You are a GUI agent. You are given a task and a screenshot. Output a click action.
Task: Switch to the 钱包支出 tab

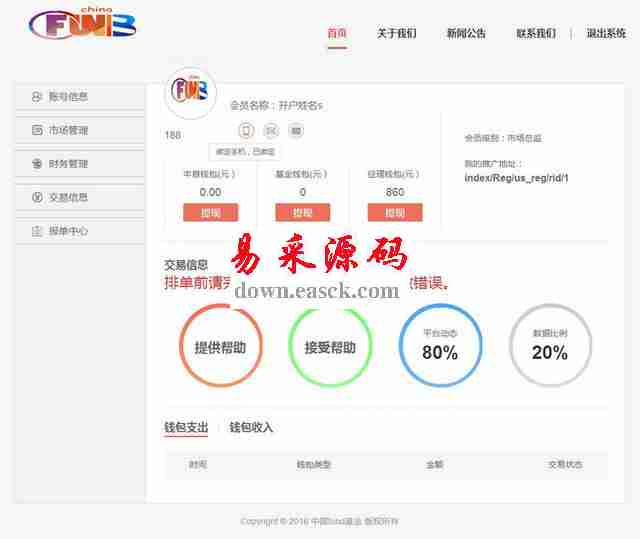186,427
